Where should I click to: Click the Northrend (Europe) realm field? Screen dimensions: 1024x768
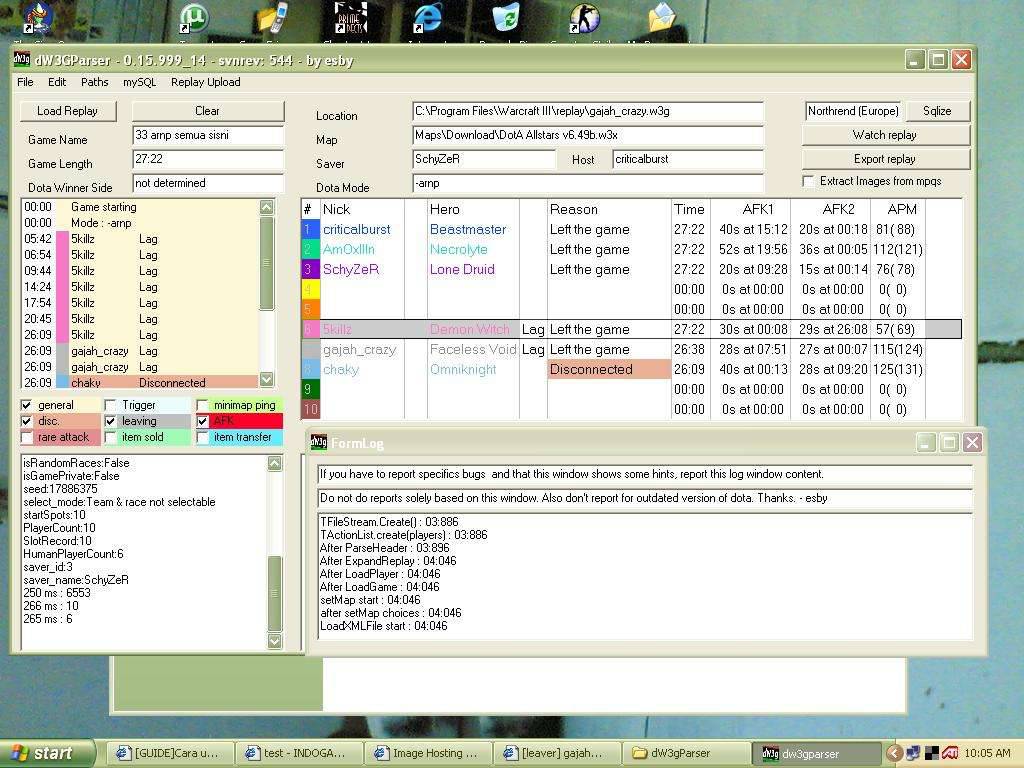tap(853, 112)
